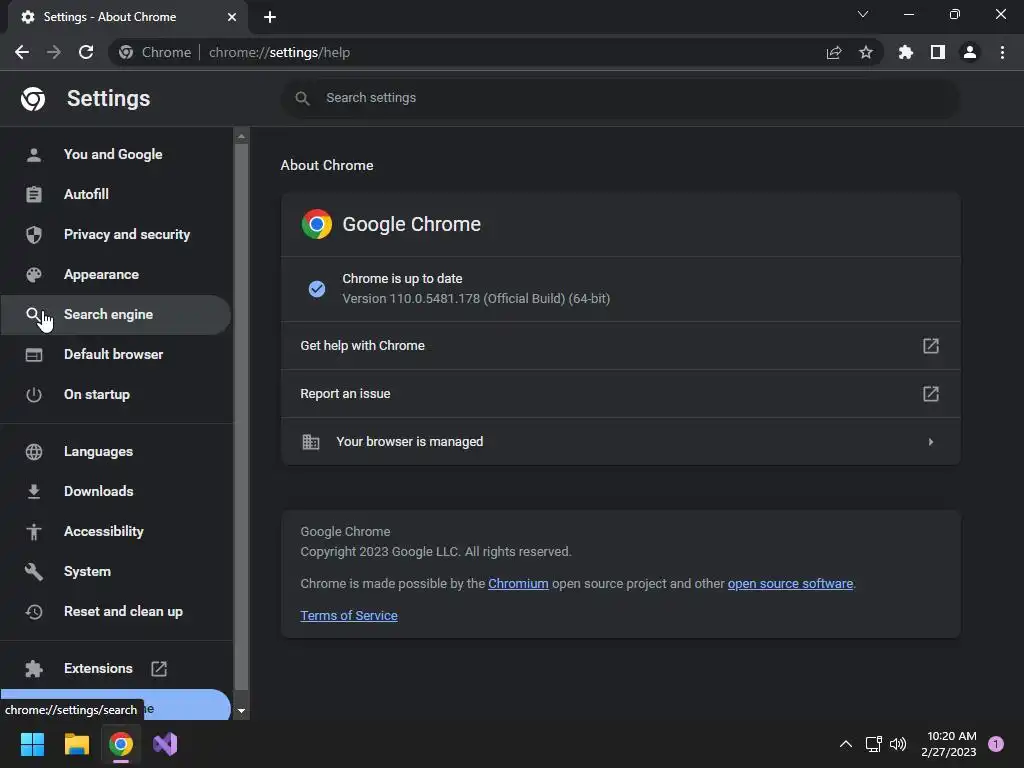
Task: Open the open source software link
Action: point(790,584)
